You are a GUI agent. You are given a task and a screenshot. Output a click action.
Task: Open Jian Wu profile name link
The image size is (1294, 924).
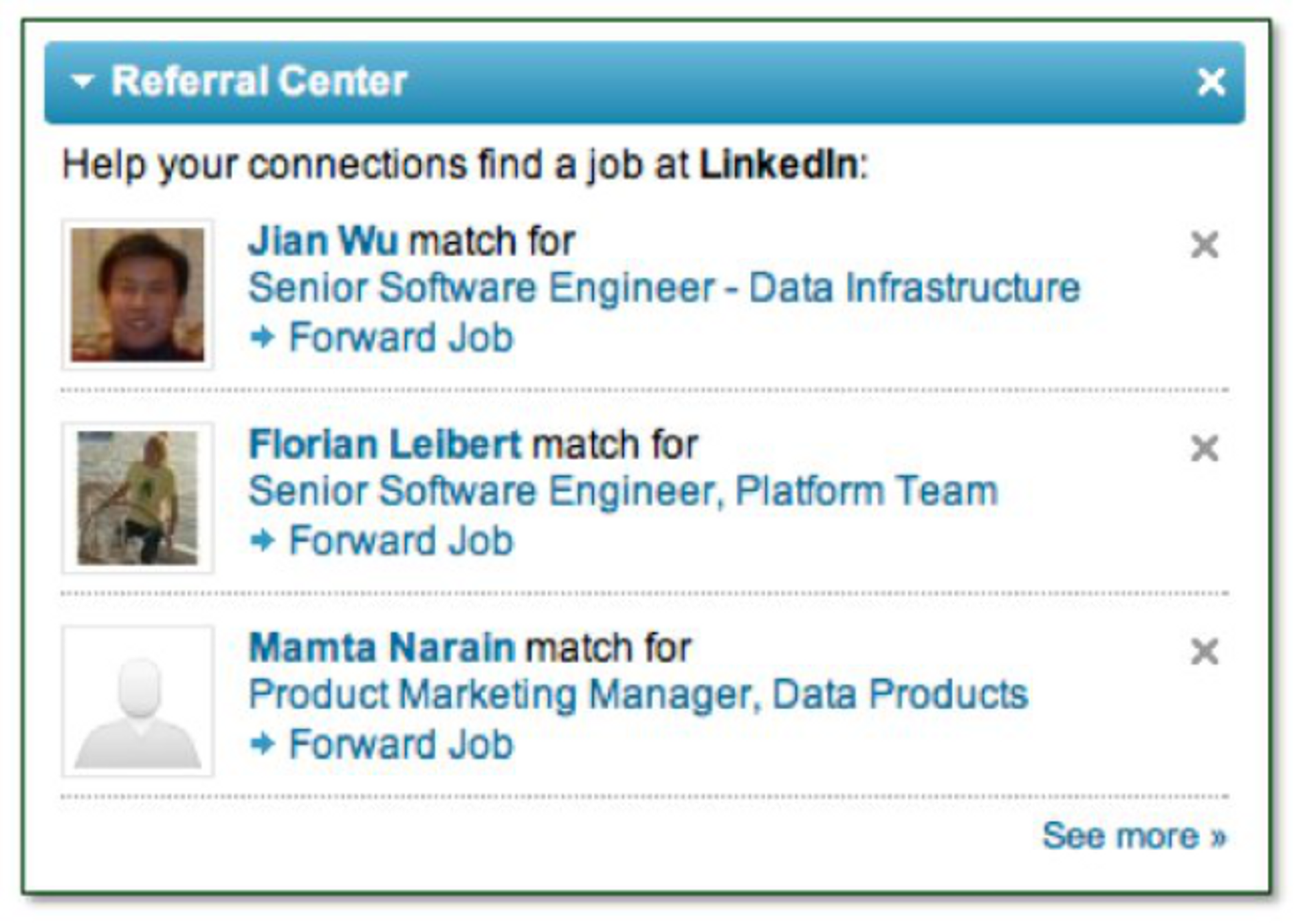[322, 241]
